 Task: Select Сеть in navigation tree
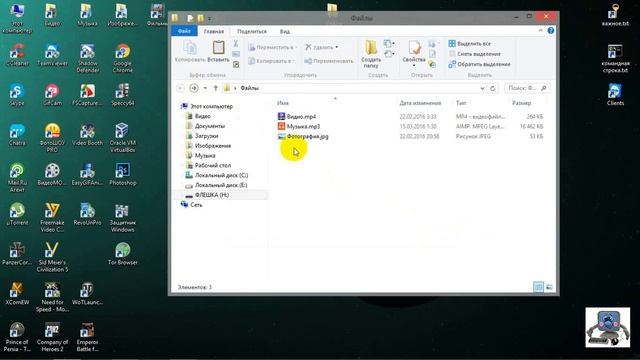click(x=196, y=204)
